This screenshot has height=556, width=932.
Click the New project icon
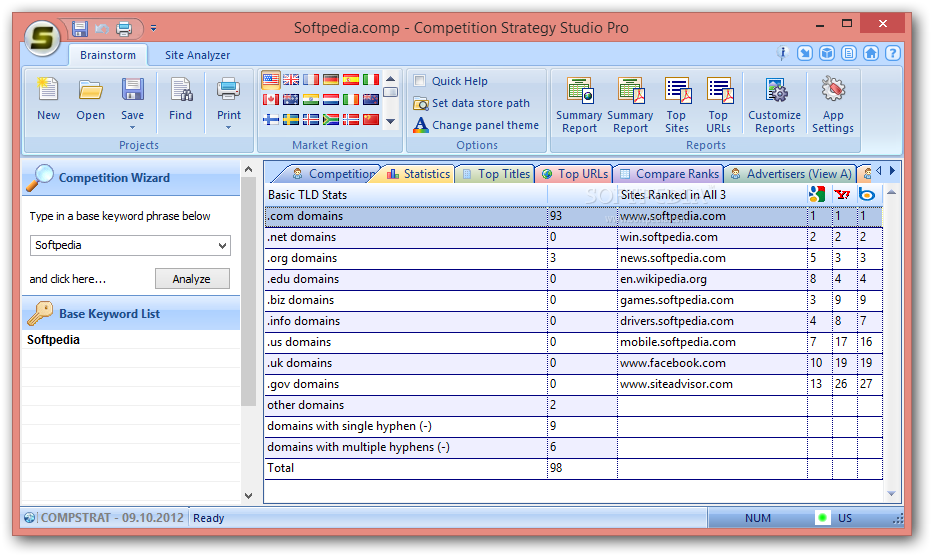click(48, 91)
